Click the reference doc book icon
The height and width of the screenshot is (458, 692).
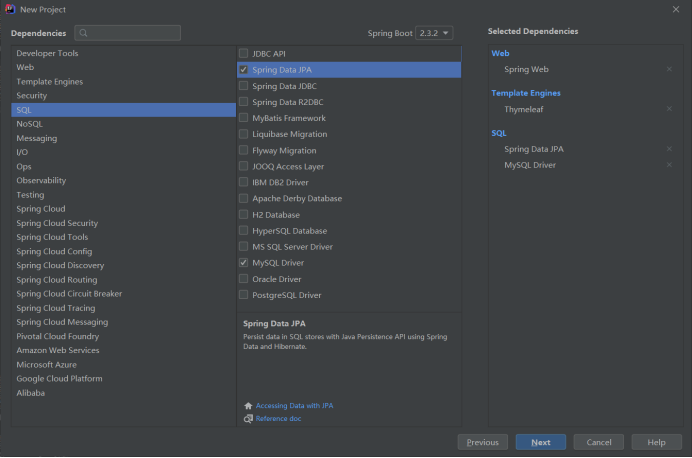tap(248, 419)
